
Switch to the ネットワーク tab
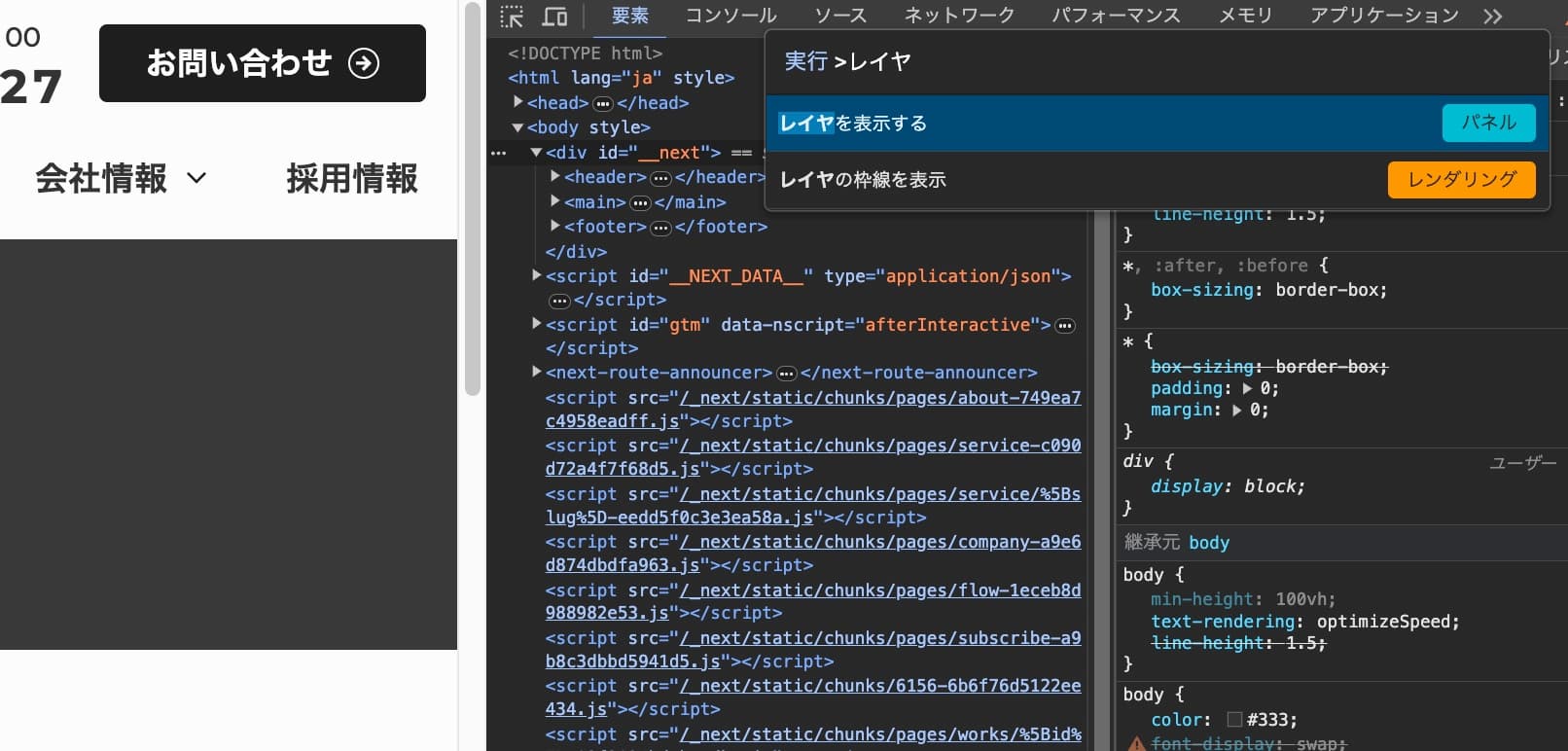959,16
